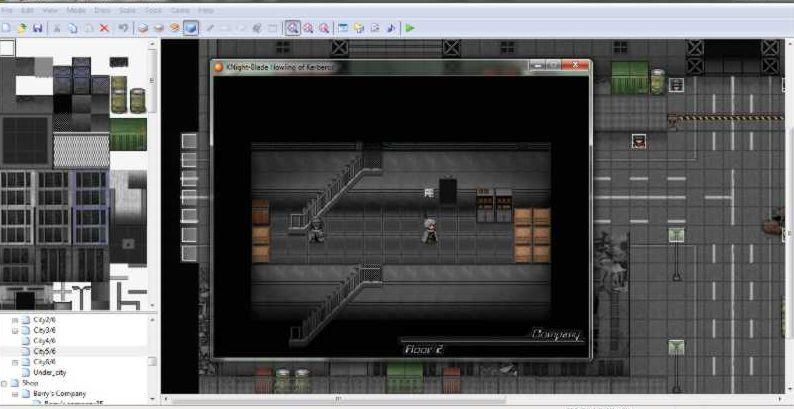
Task: Pick the green container tile in palette
Action: pos(128,134)
